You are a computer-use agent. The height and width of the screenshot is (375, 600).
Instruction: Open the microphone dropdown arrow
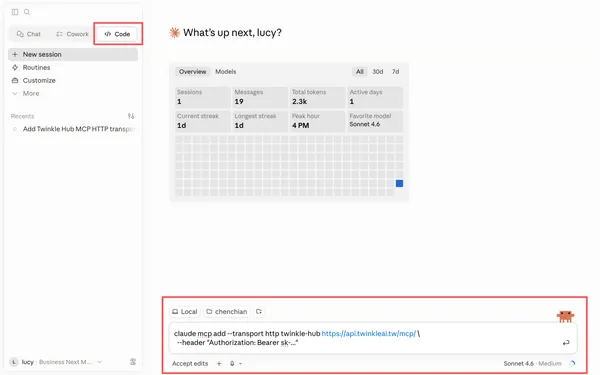(240, 364)
